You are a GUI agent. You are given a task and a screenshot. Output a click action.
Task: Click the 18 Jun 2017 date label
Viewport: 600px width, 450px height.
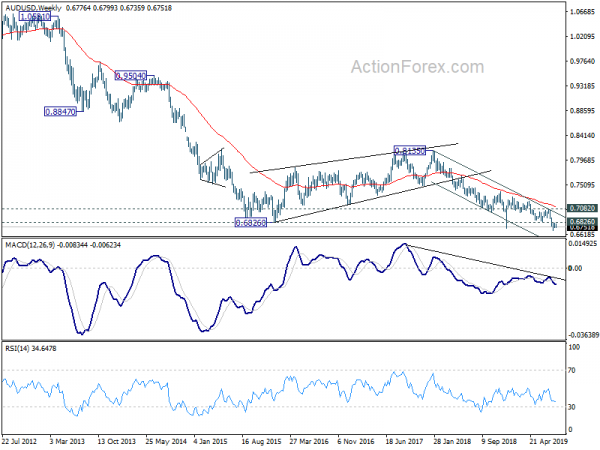[x=404, y=441]
